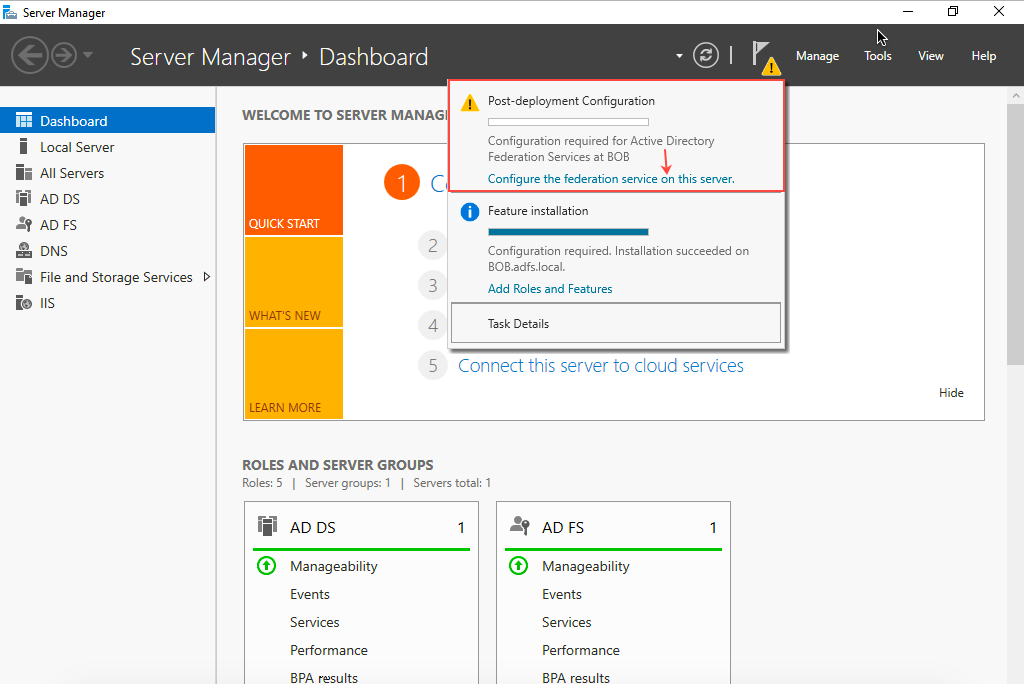Click the vertical scrollbar thumb
1024x684 pixels.
pyautogui.click(x=1016, y=235)
